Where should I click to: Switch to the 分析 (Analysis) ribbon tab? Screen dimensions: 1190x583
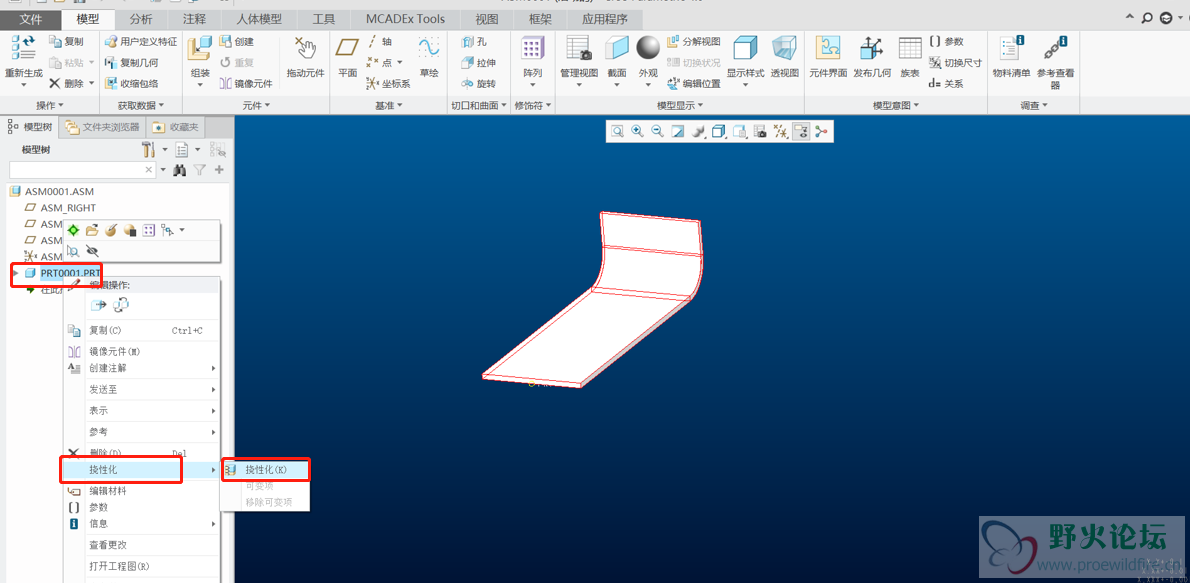tap(140, 19)
